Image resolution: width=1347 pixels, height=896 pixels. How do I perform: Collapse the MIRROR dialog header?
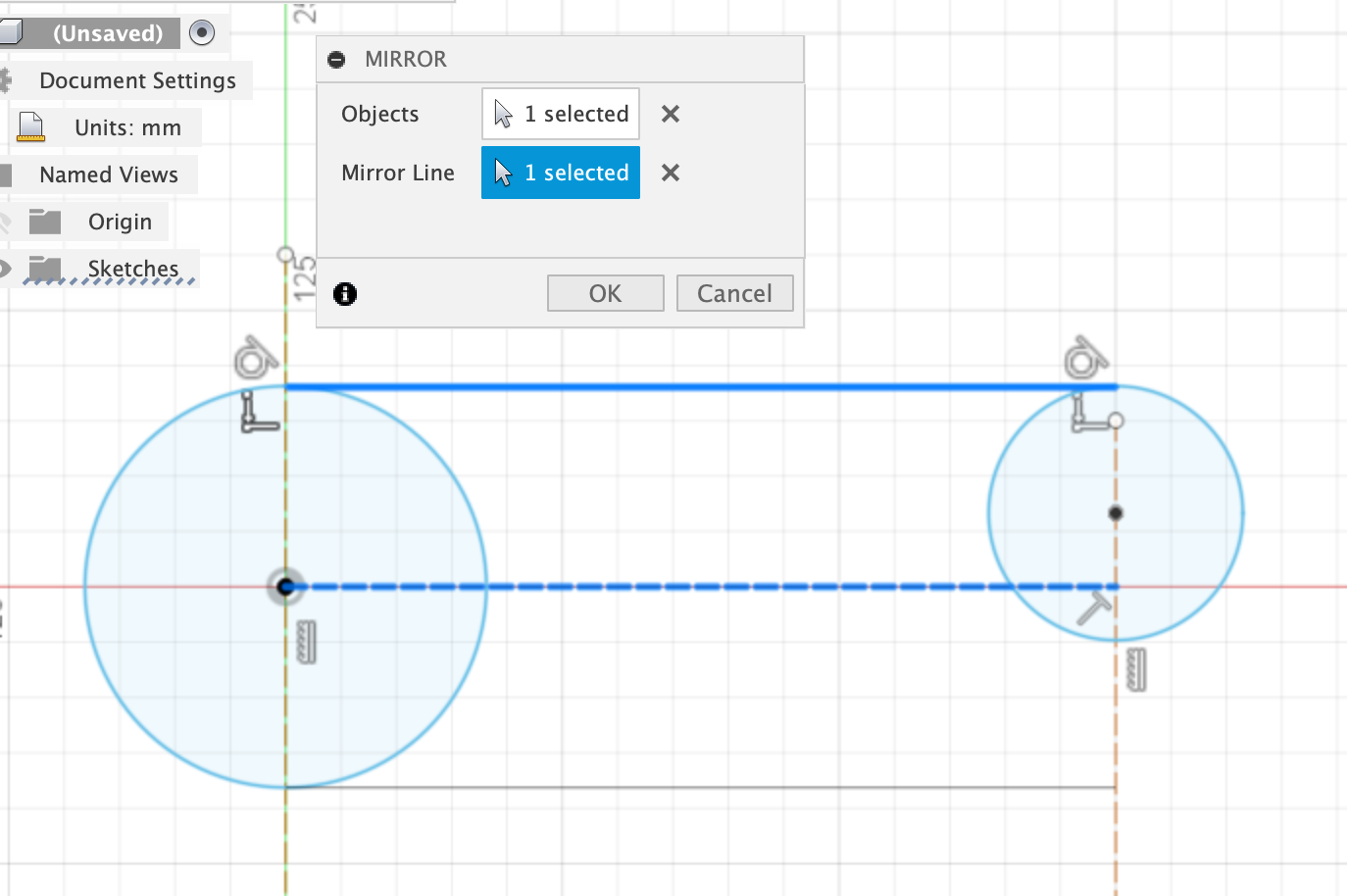pyautogui.click(x=336, y=60)
